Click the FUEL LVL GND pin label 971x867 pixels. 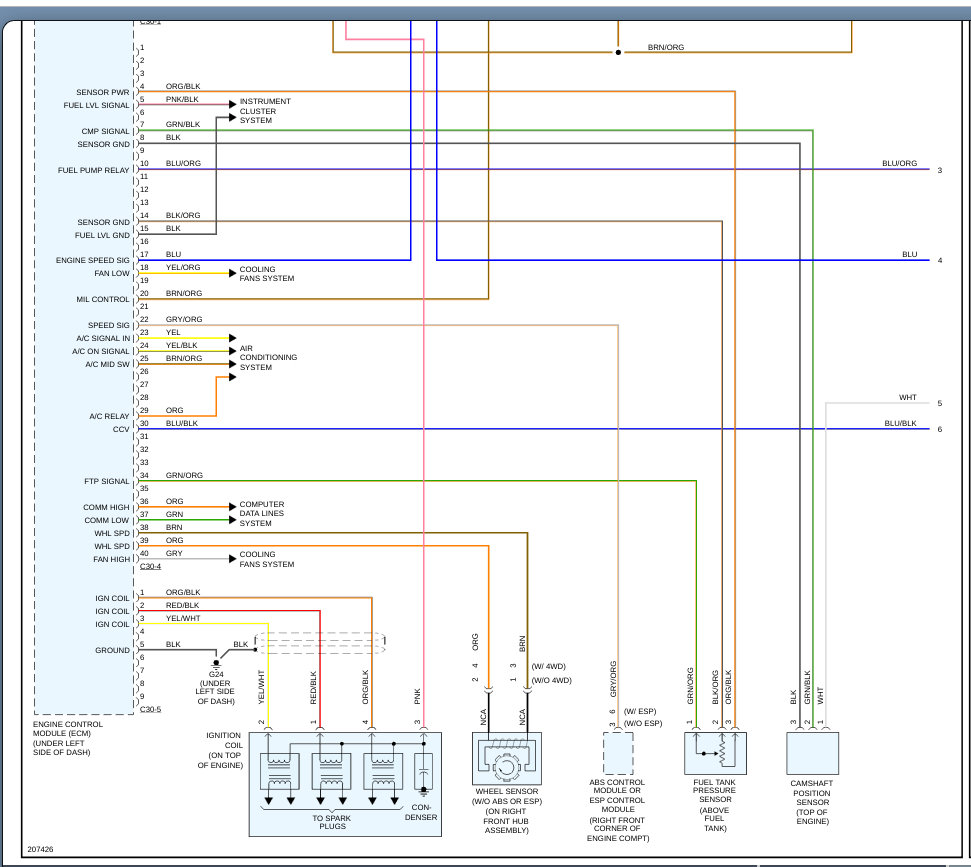(102, 235)
